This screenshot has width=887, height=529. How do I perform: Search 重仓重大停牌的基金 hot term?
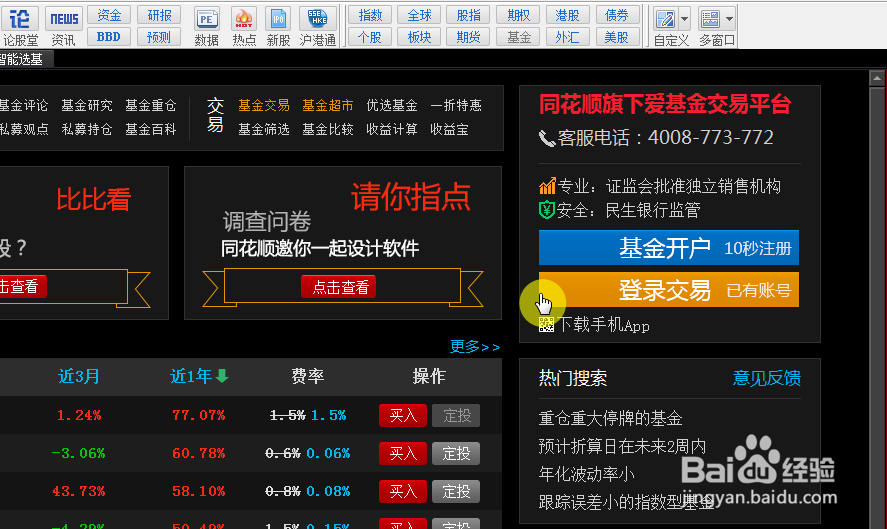point(610,419)
